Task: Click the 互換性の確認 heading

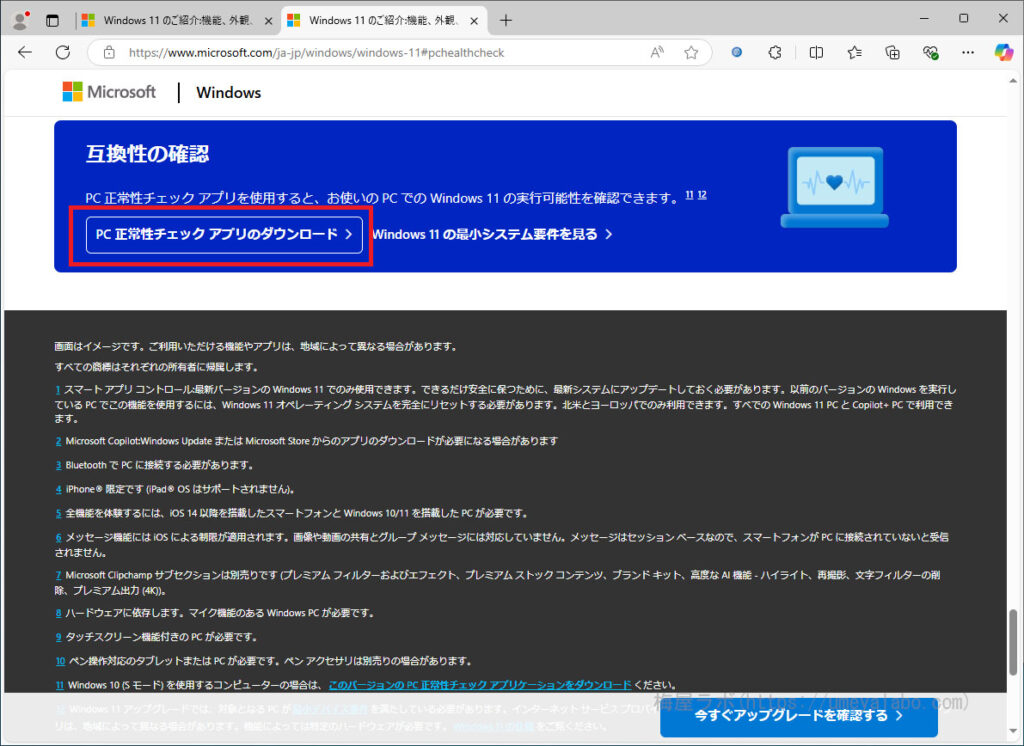Action: (x=148, y=154)
